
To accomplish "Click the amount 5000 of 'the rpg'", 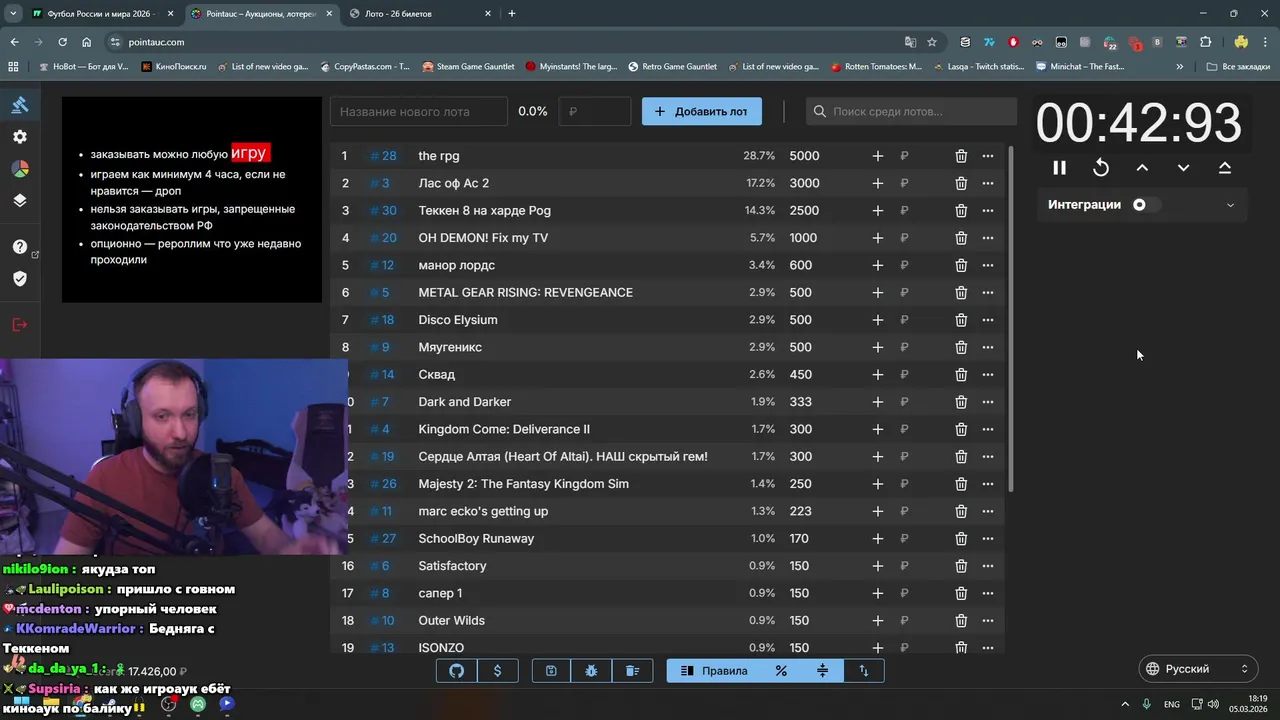I will tap(804, 156).
